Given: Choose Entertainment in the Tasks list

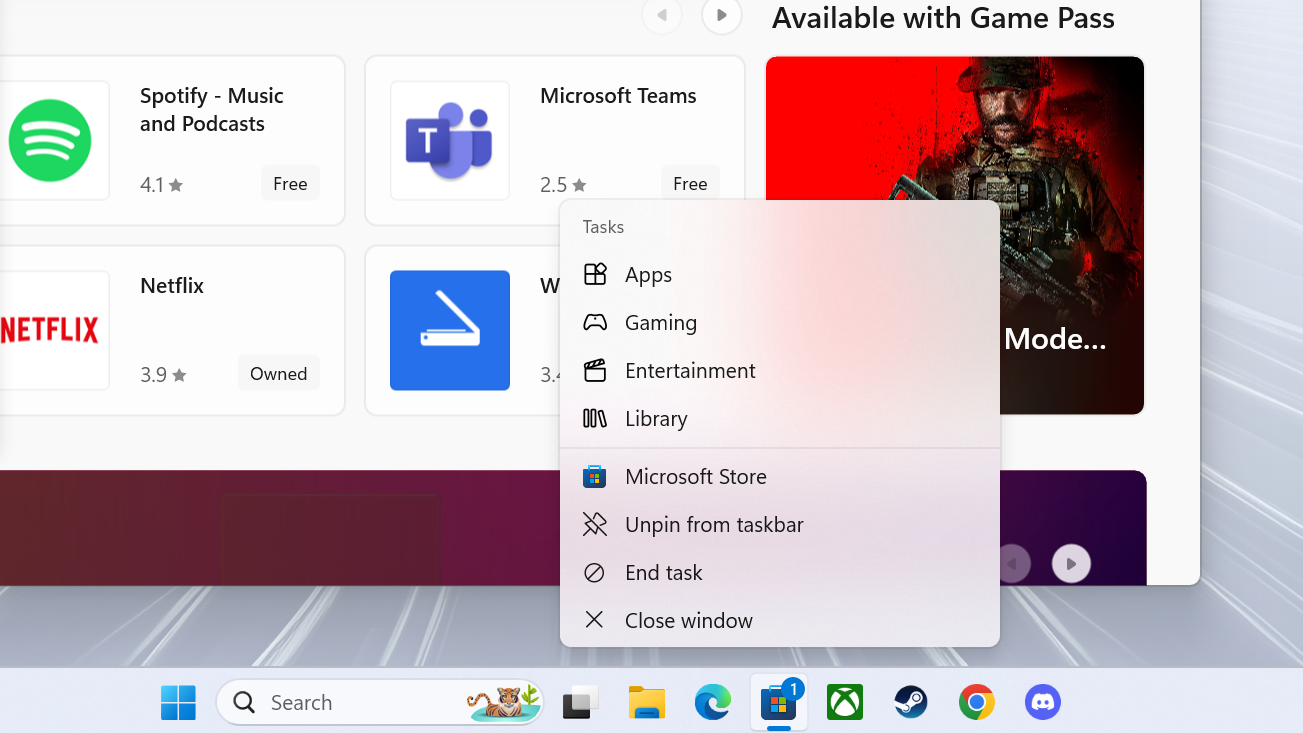Looking at the screenshot, I should coord(690,370).
